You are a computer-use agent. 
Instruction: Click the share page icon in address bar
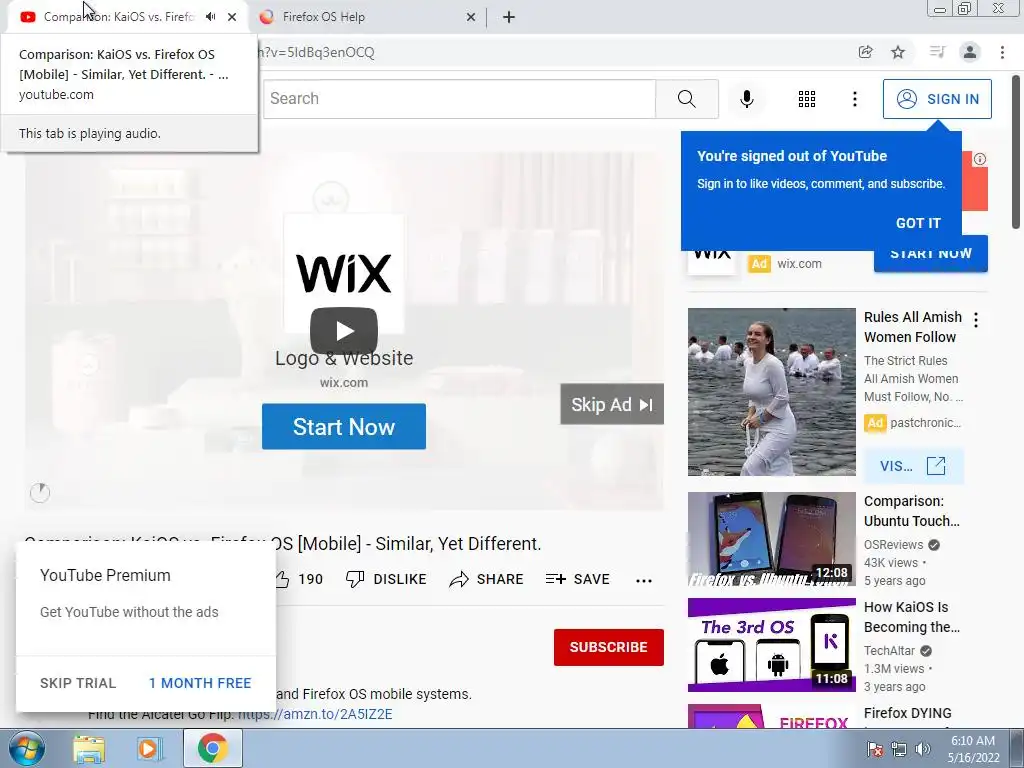point(865,52)
